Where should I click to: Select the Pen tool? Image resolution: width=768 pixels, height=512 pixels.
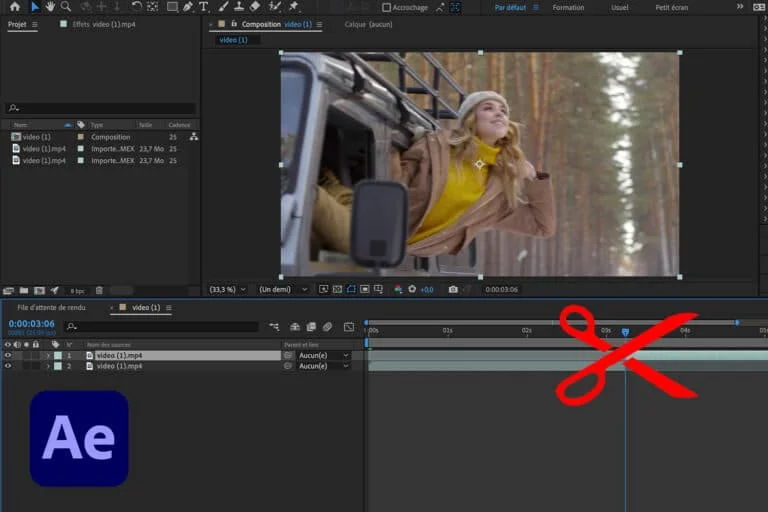point(188,7)
